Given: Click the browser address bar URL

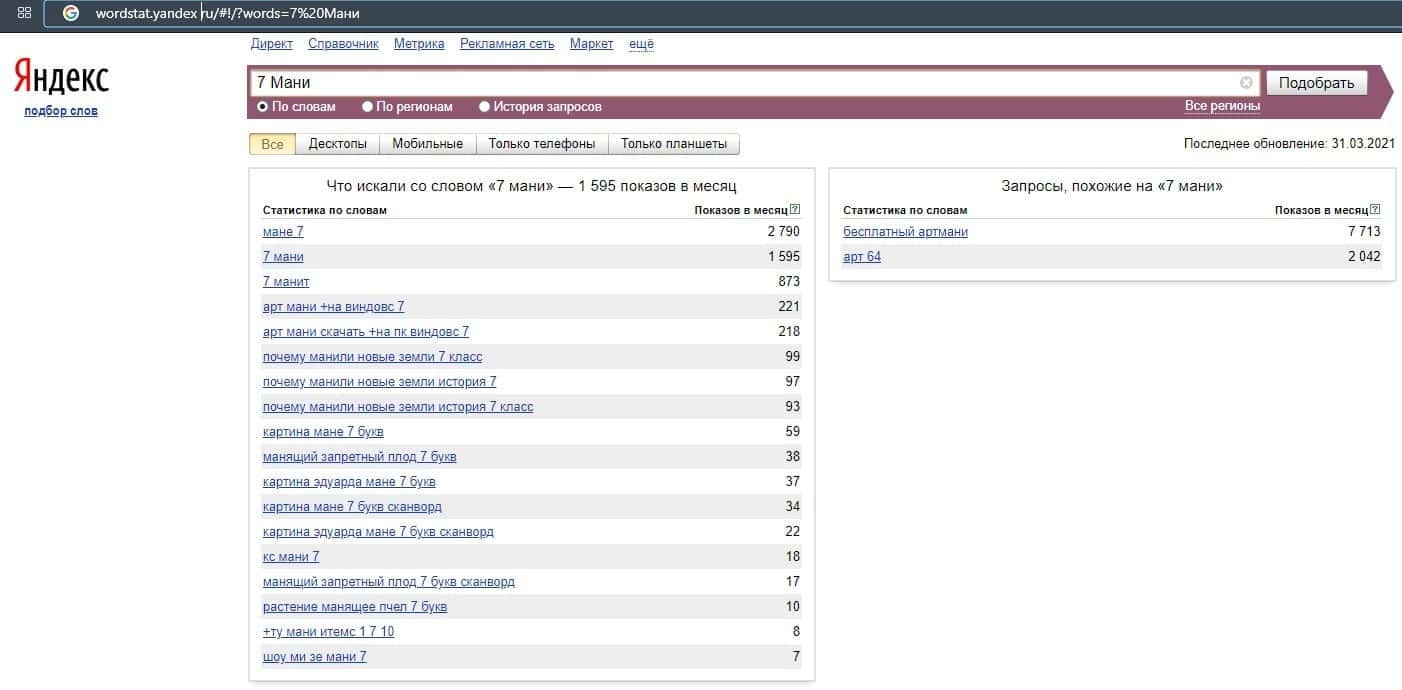Looking at the screenshot, I should [x=227, y=14].
